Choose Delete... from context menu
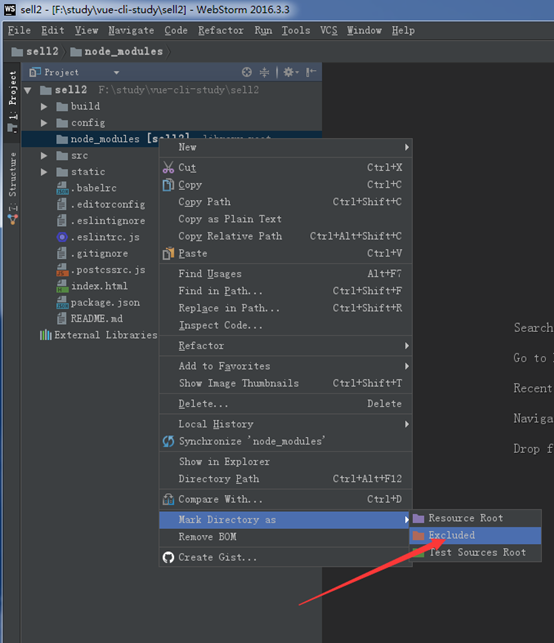Screen dimensions: 554x643 click(x=286, y=404)
